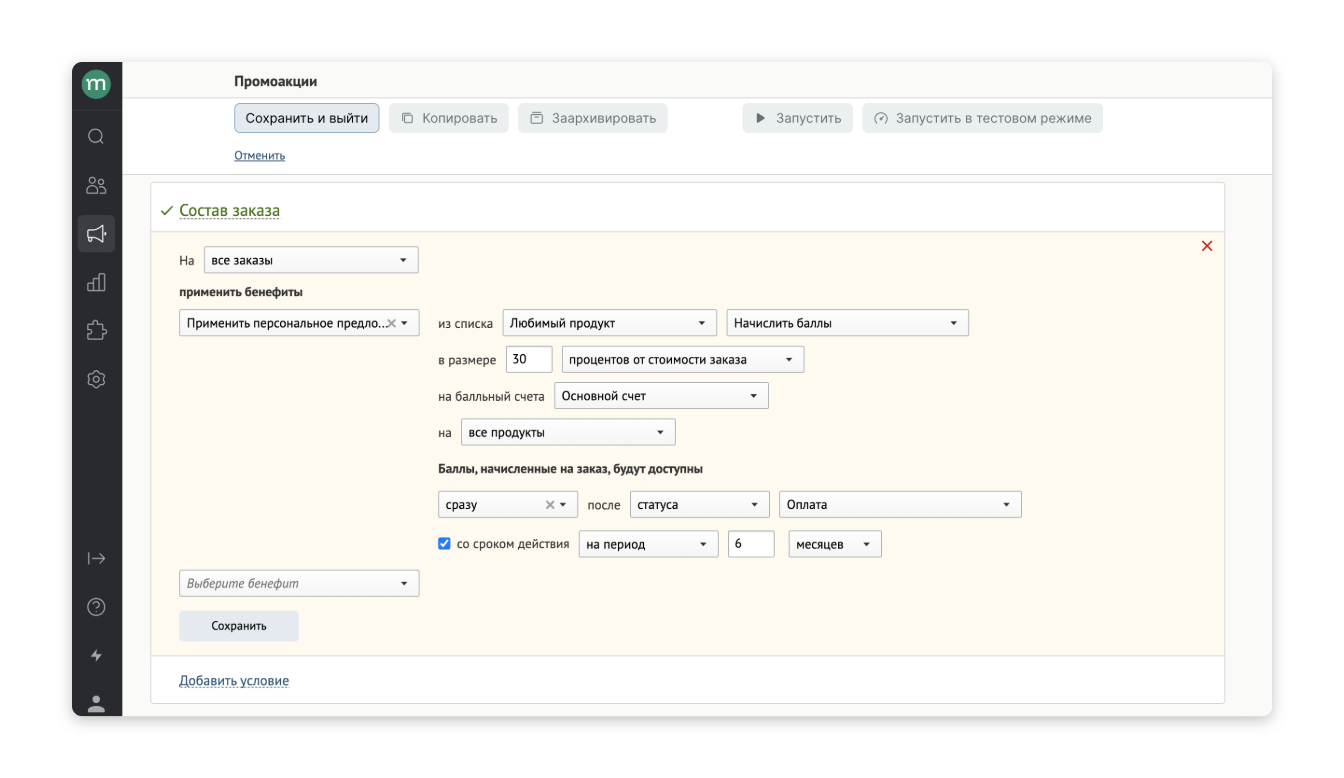Select the megaphone campaigns icon
Viewport: 1344px width, 778px height.
click(x=96, y=234)
